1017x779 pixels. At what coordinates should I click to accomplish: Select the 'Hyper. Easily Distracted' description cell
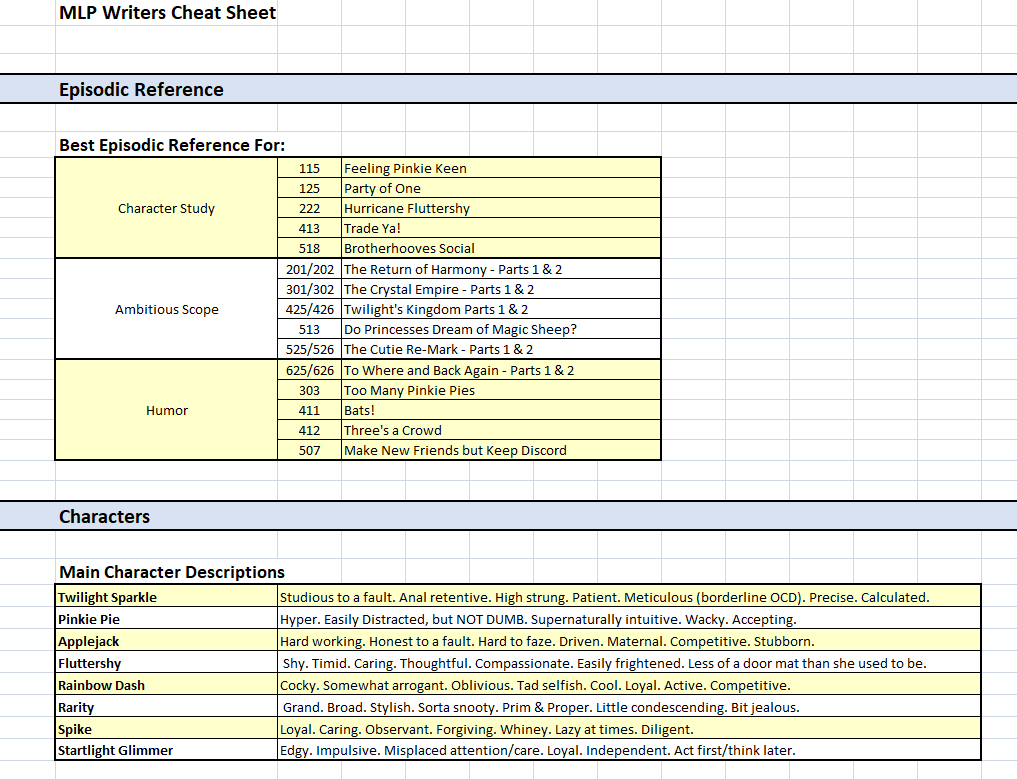pos(629,619)
